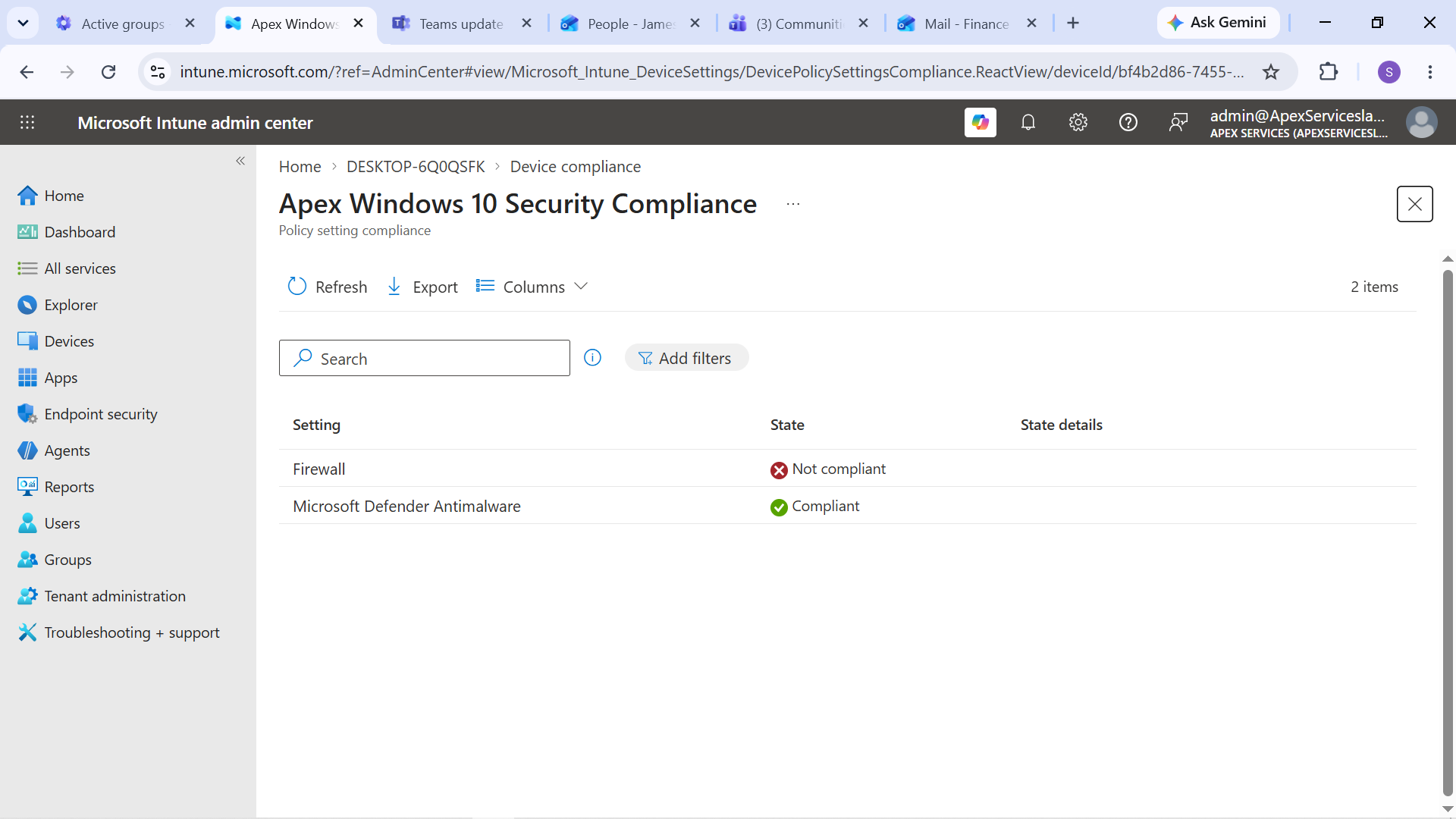Viewport: 1456px width, 819px height.
Task: Open feedback icon in header
Action: [1178, 122]
